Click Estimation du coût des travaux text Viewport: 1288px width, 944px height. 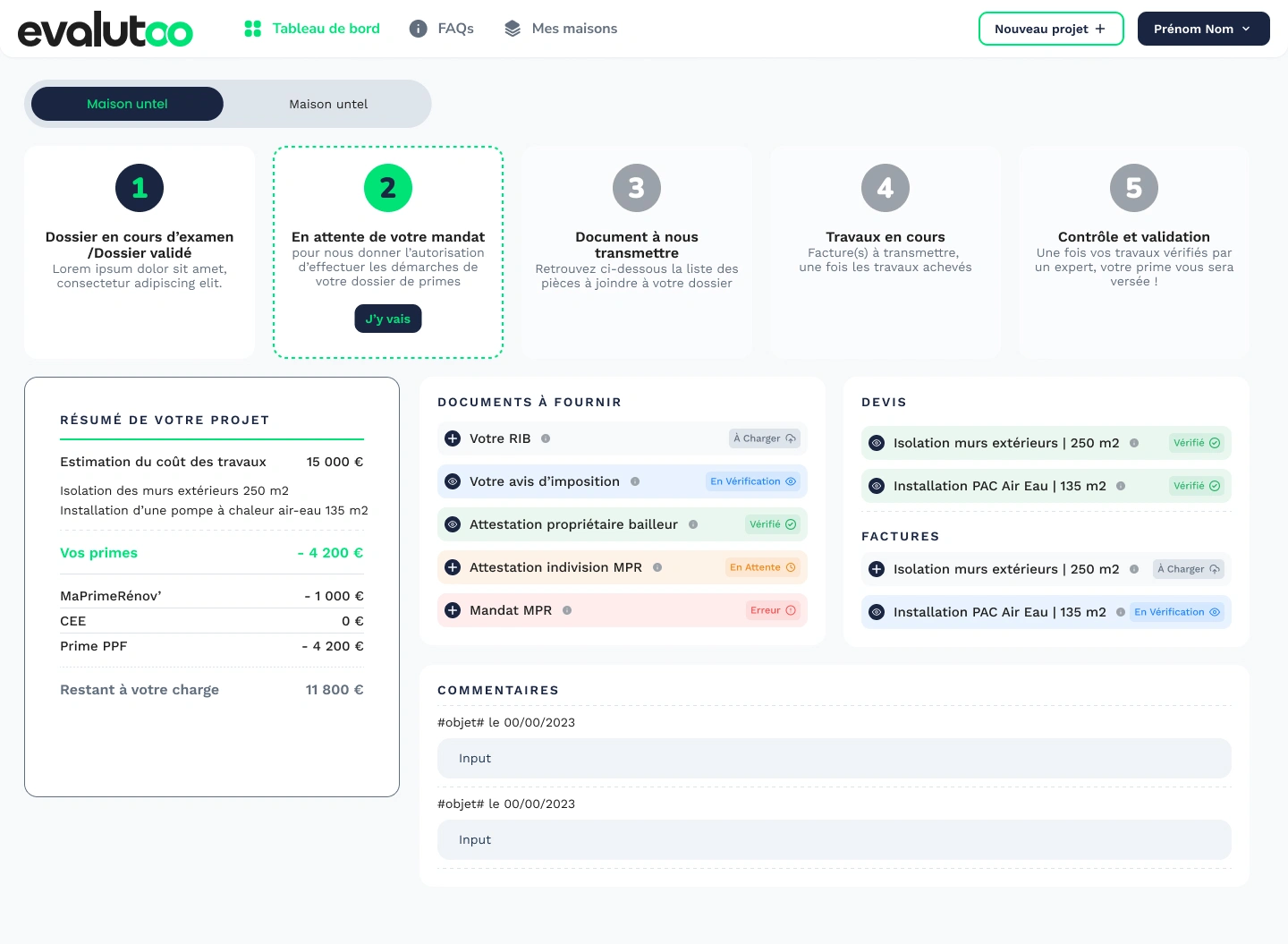coord(163,462)
